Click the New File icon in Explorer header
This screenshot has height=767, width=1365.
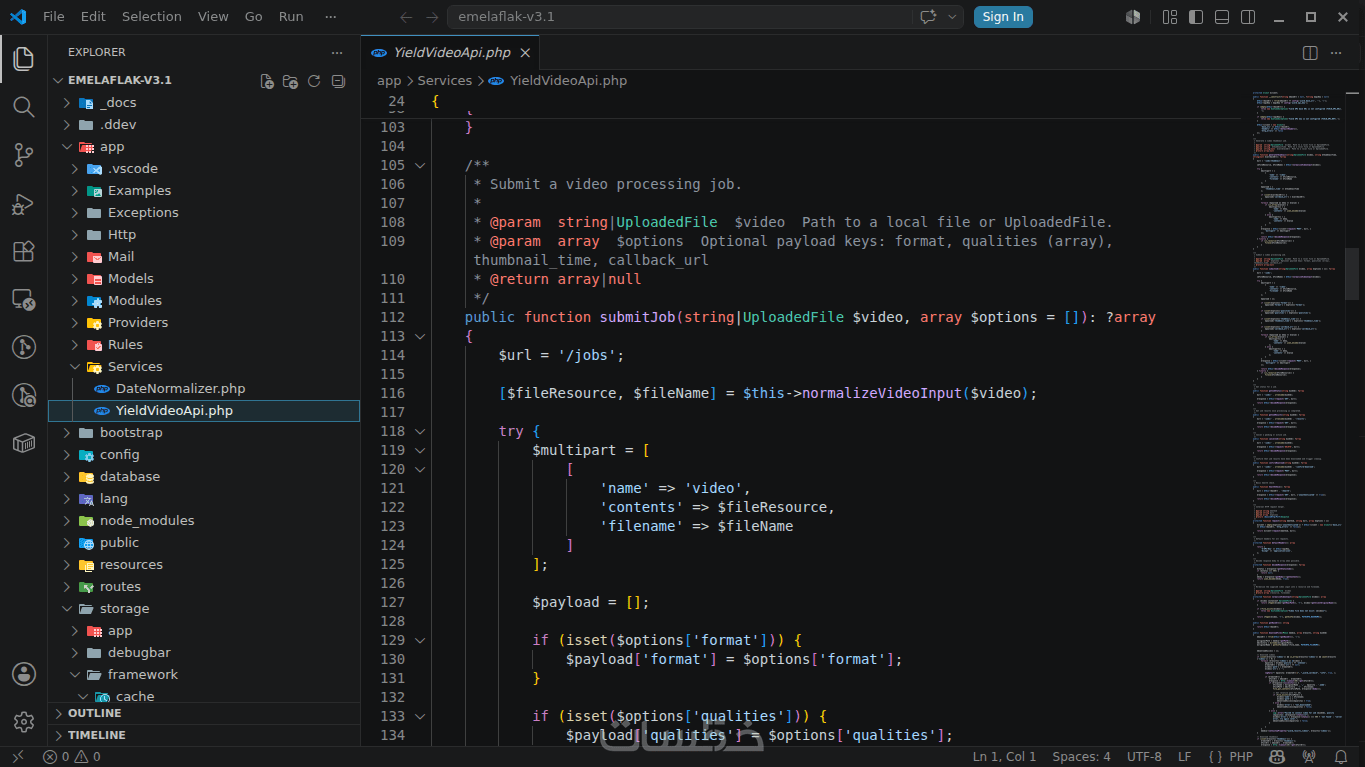267,81
